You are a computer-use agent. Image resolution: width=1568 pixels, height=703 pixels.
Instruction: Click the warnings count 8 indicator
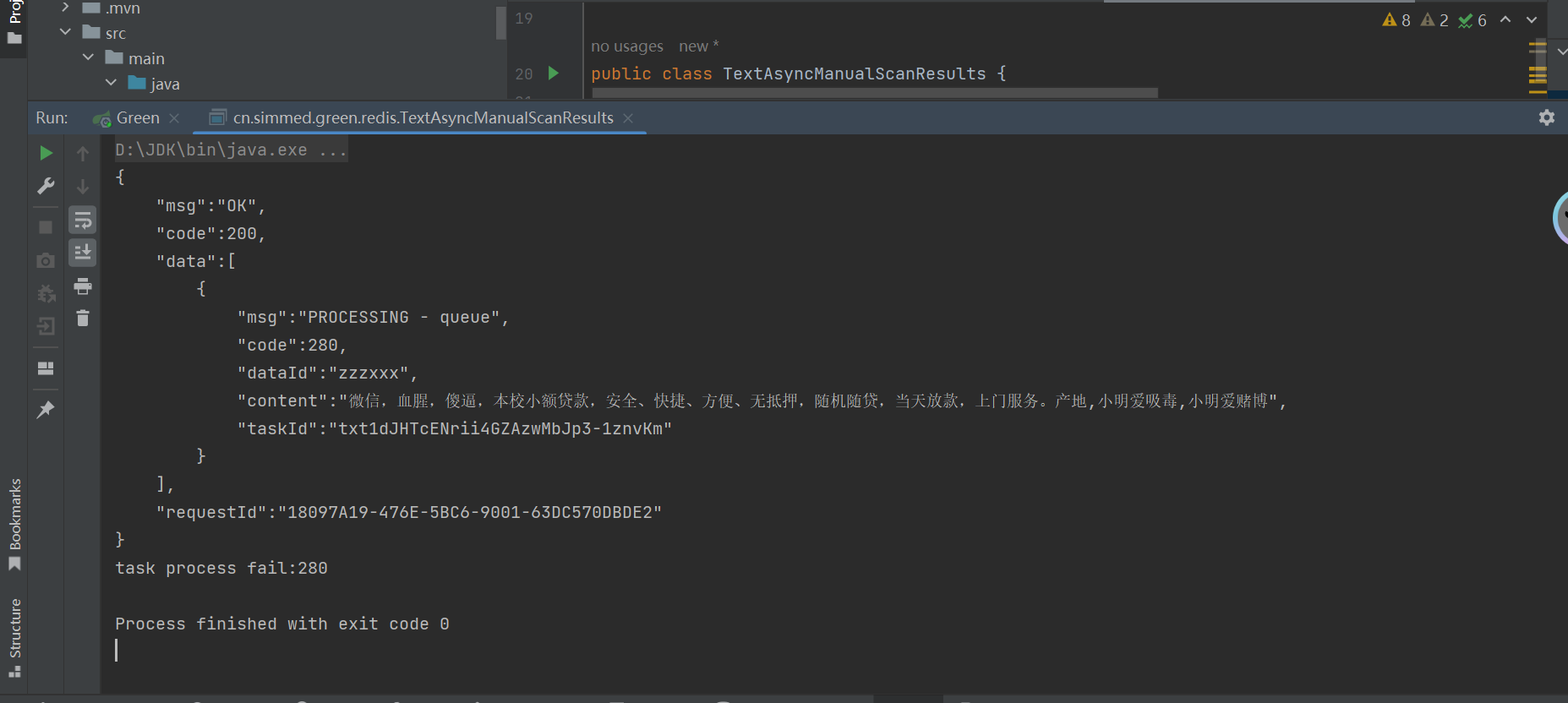pyautogui.click(x=1396, y=20)
